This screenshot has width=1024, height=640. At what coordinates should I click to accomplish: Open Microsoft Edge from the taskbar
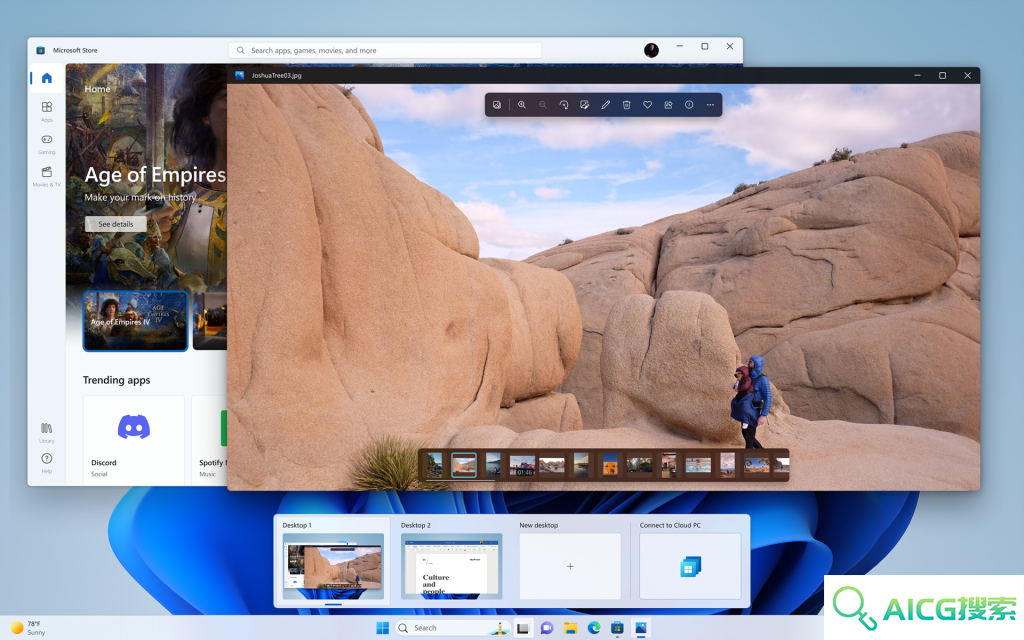coord(594,628)
